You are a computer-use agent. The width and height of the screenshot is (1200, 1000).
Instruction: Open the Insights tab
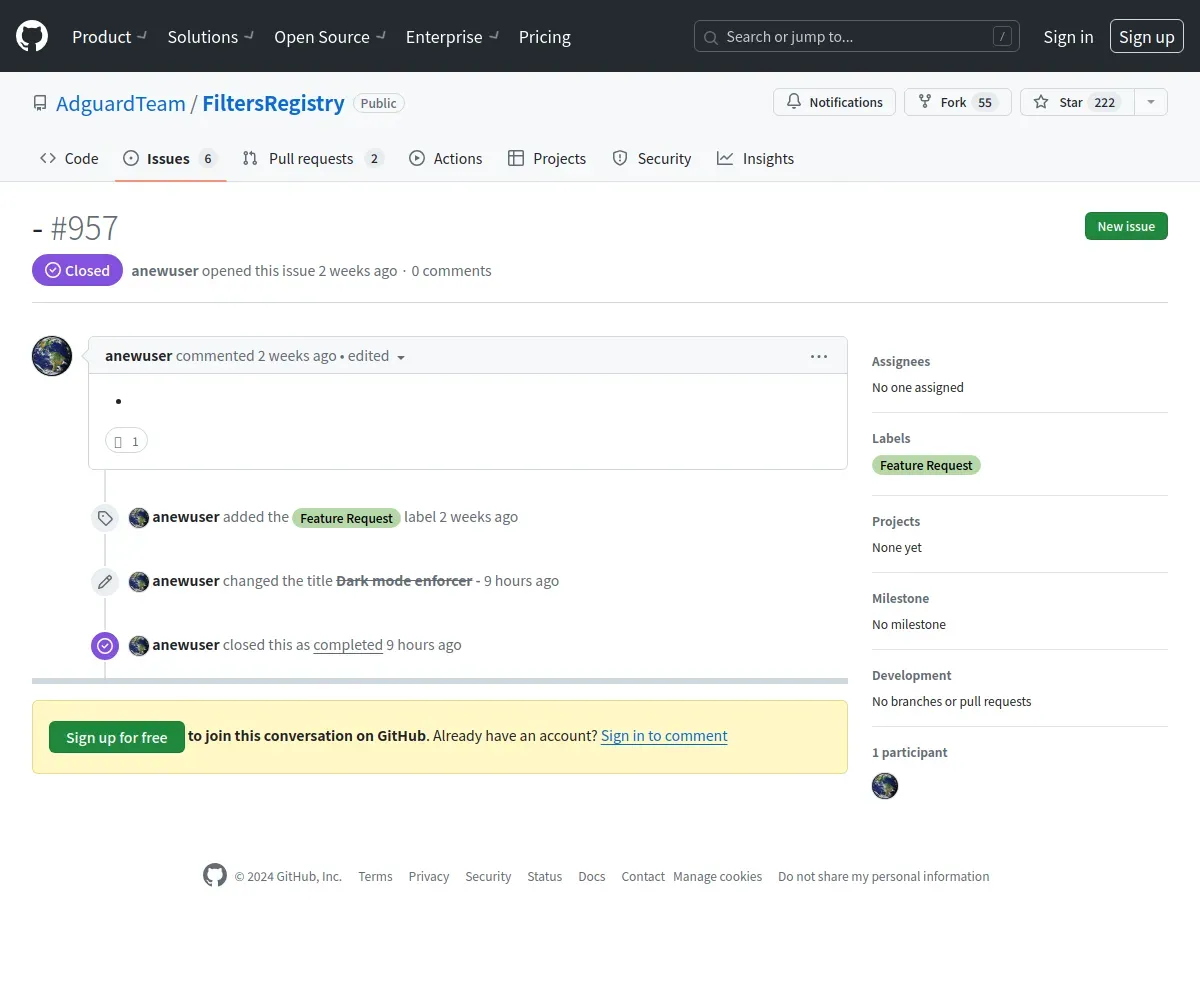click(755, 158)
